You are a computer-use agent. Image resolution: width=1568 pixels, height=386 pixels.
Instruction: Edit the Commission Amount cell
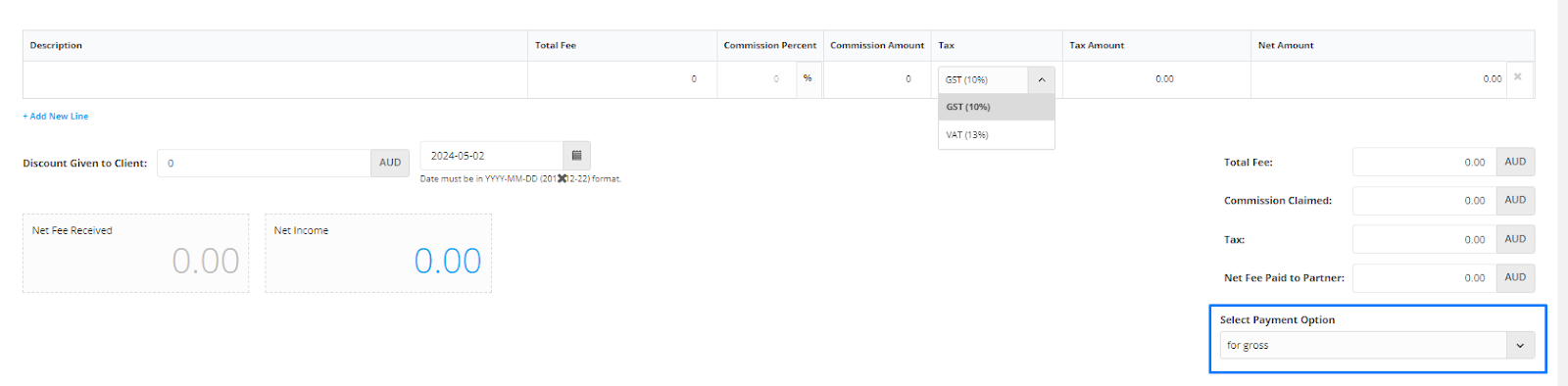click(x=877, y=79)
